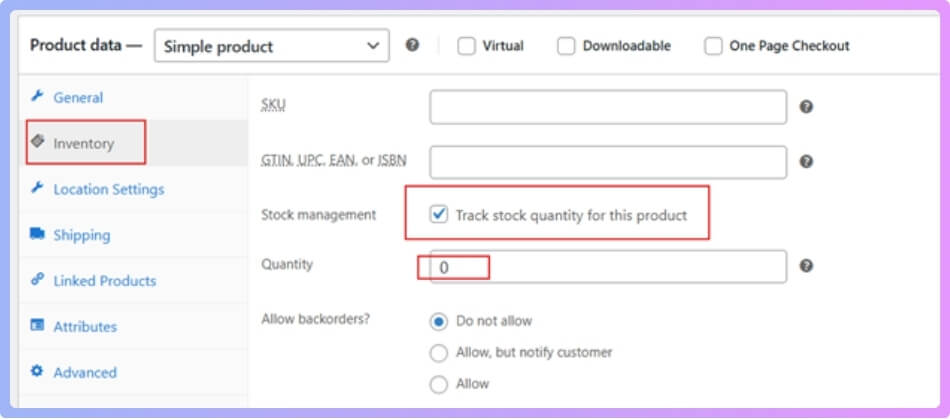Viewport: 950px width, 419px height.
Task: Click the Inventory tag icon
Action: [x=37, y=142]
